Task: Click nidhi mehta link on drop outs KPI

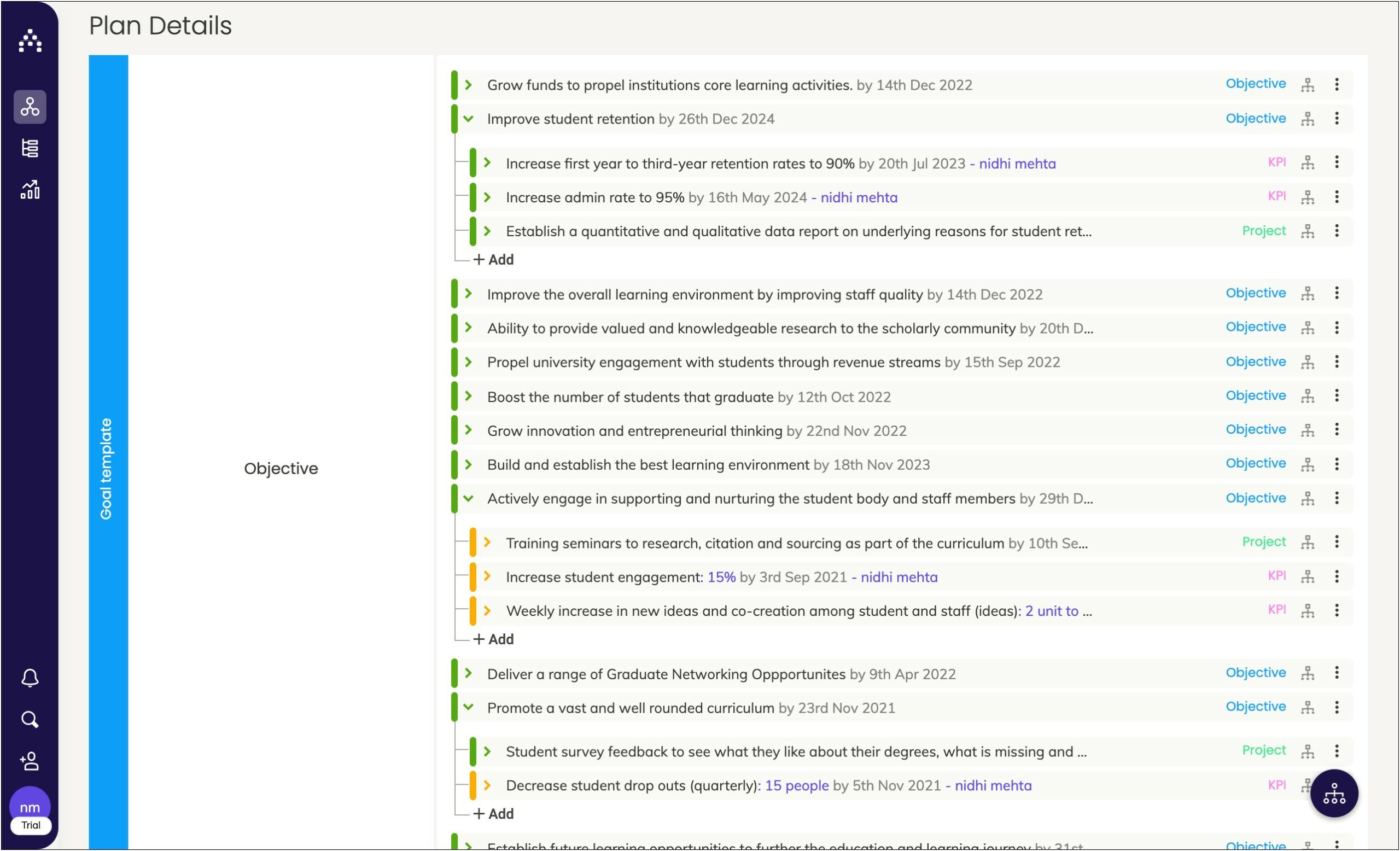Action: (x=993, y=785)
